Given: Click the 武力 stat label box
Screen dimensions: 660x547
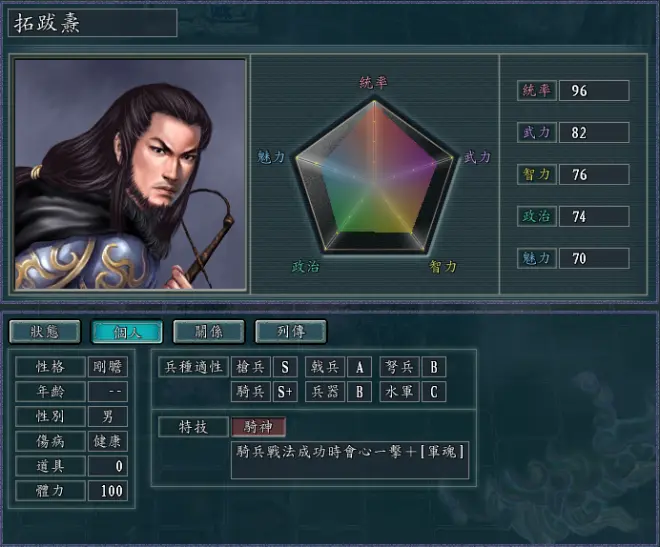Looking at the screenshot, I should click(x=537, y=133).
